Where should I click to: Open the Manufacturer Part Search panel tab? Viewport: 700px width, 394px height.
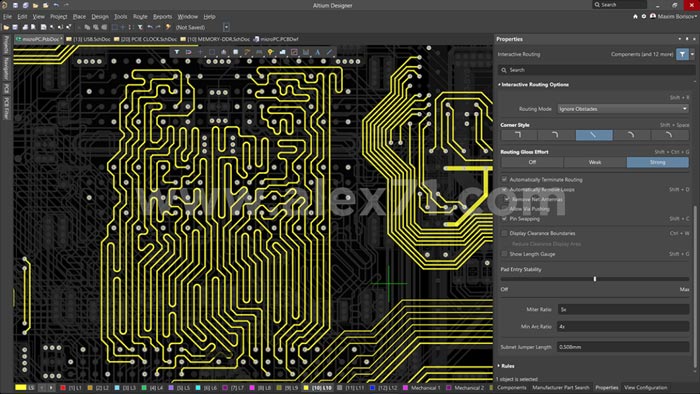(561, 387)
